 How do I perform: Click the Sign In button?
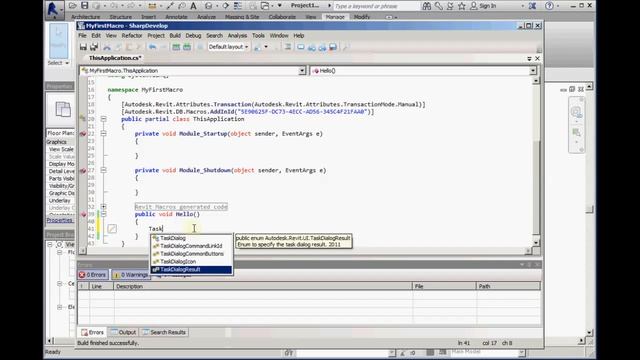484,6
